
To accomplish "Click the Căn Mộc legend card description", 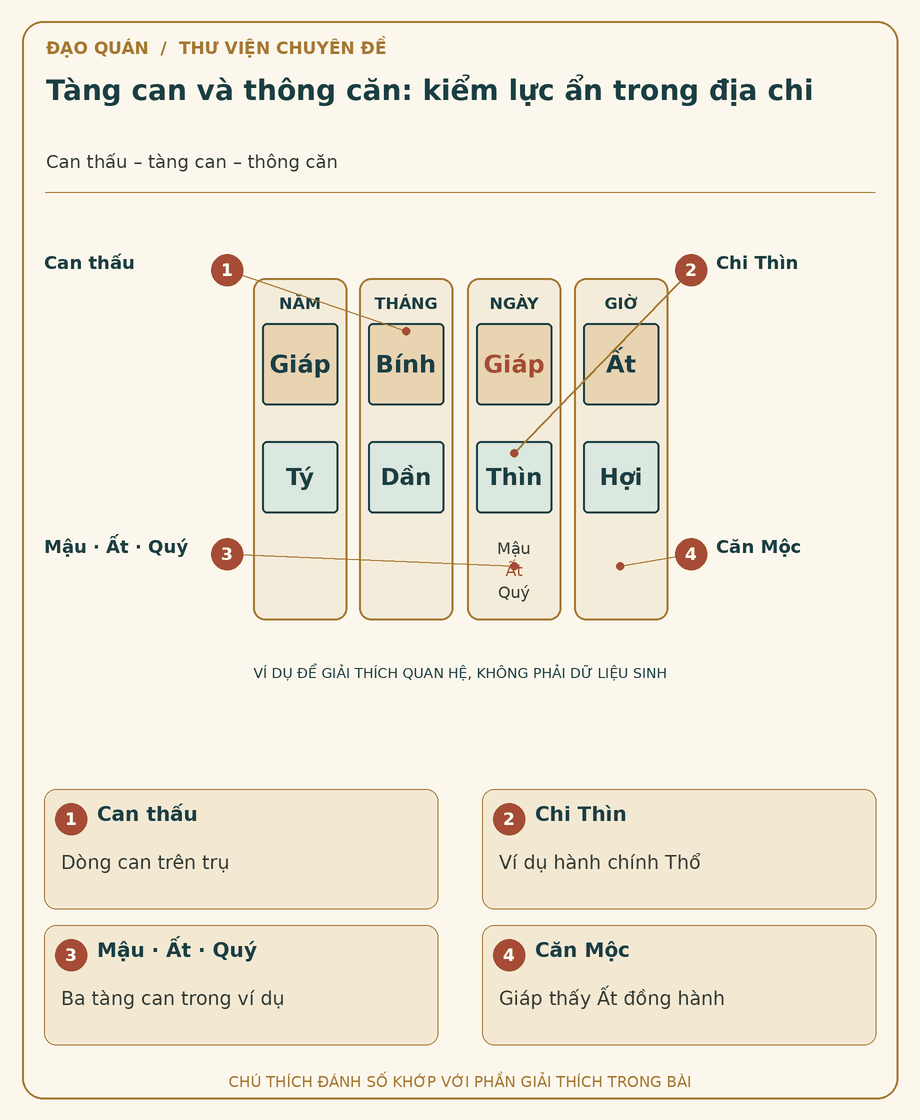I will [x=611, y=998].
